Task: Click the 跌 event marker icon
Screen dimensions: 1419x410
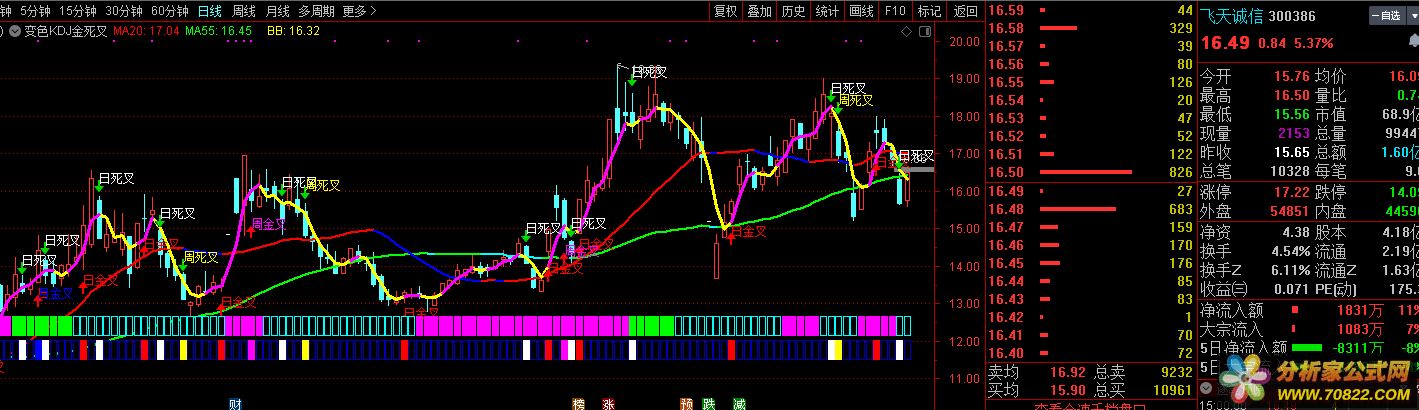Action: point(711,404)
